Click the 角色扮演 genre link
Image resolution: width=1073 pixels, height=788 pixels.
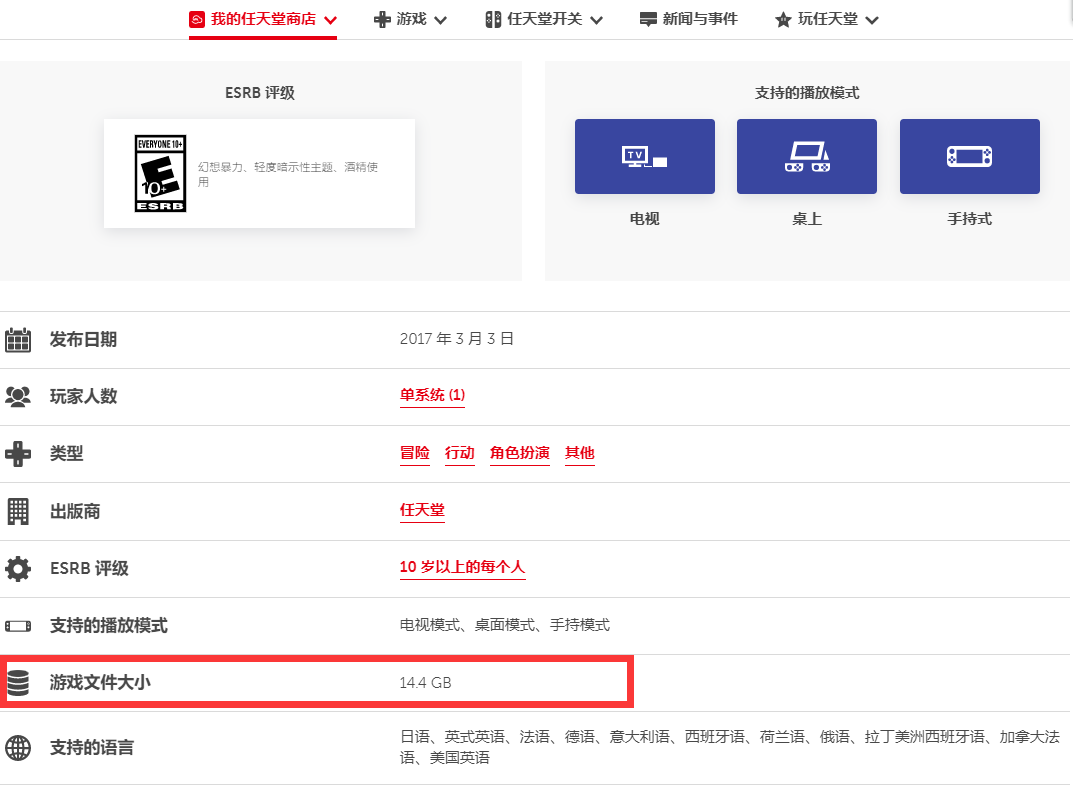click(x=520, y=453)
